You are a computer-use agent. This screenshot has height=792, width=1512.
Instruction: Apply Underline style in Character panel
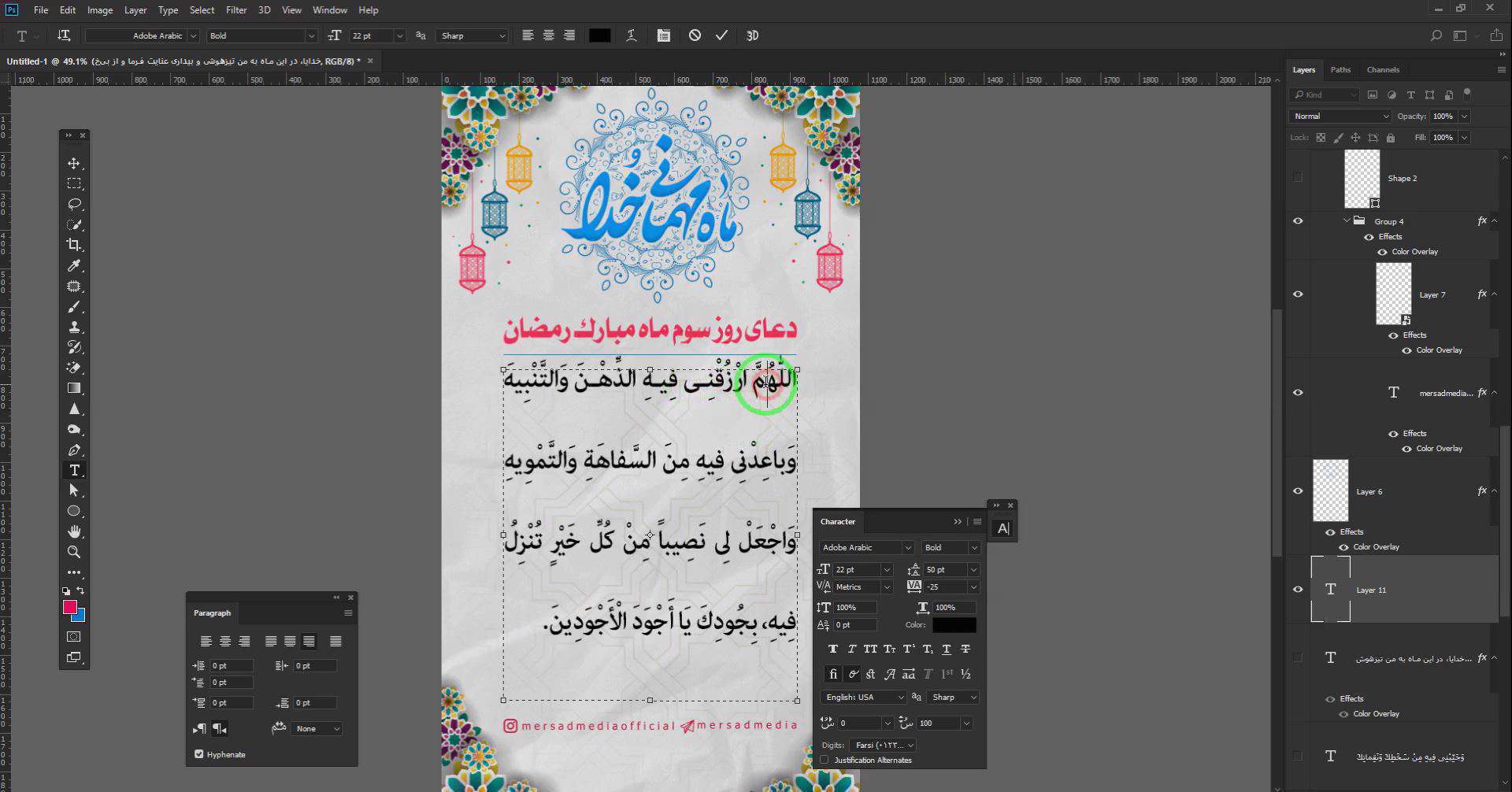coord(947,650)
